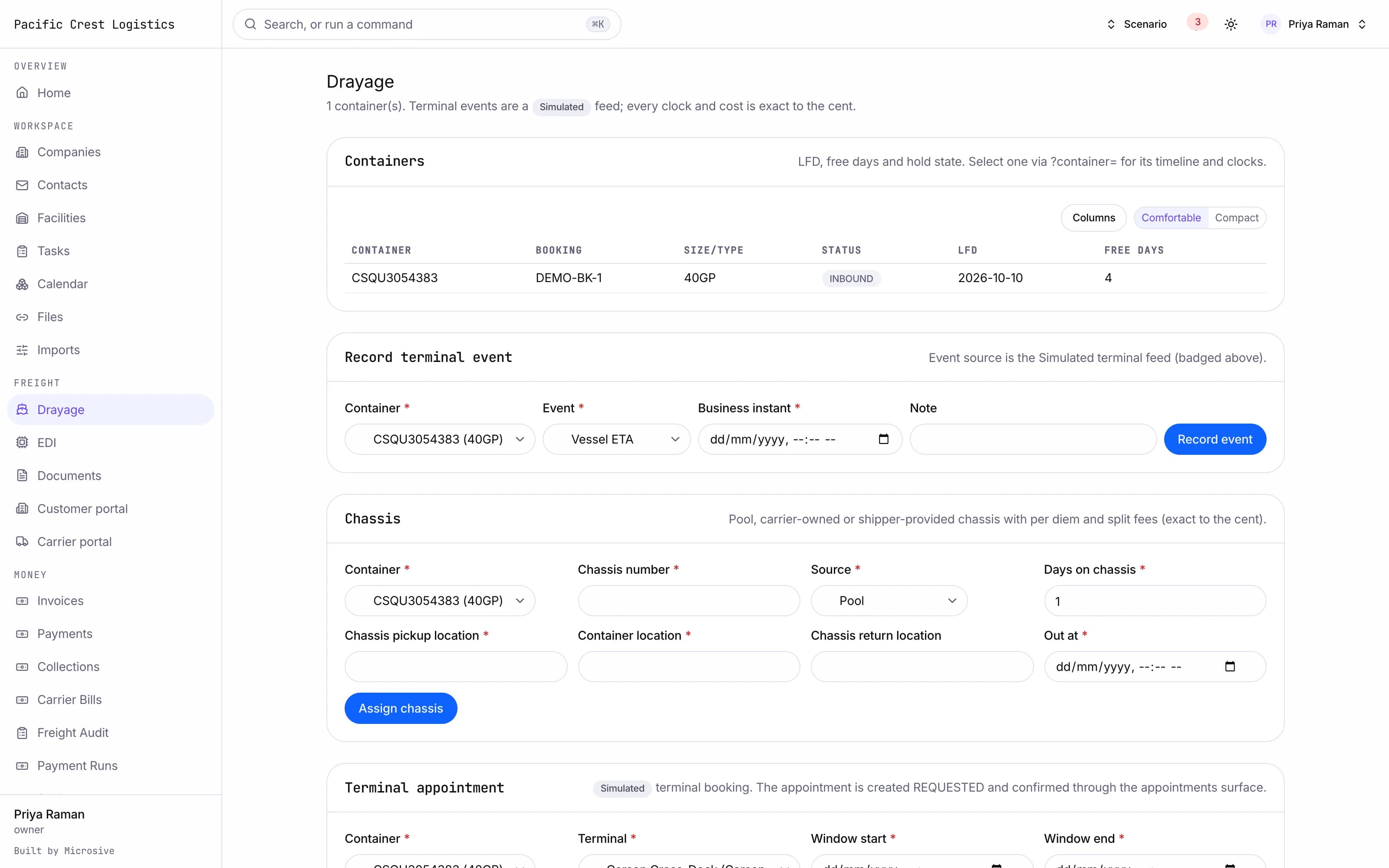This screenshot has height=868, width=1389.
Task: Go to Drayage in the sidebar
Action: tap(110, 410)
